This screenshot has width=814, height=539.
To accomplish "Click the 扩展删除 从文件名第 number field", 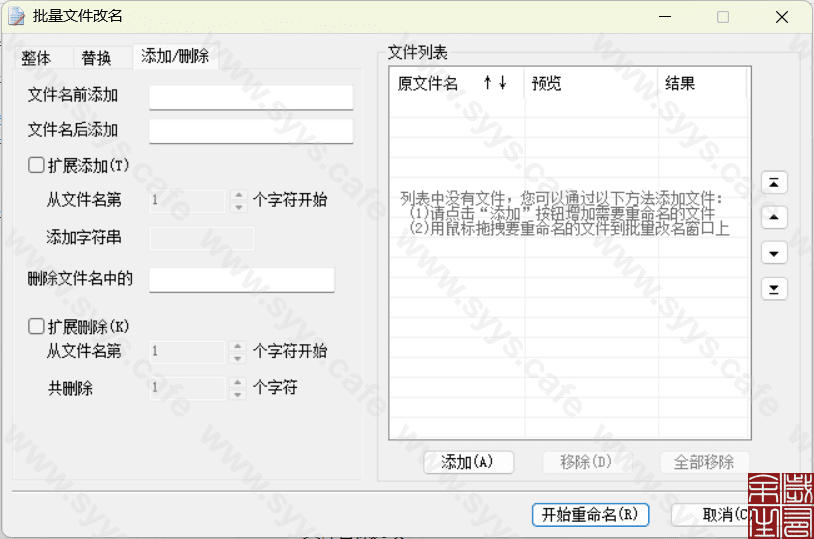I will coord(188,352).
